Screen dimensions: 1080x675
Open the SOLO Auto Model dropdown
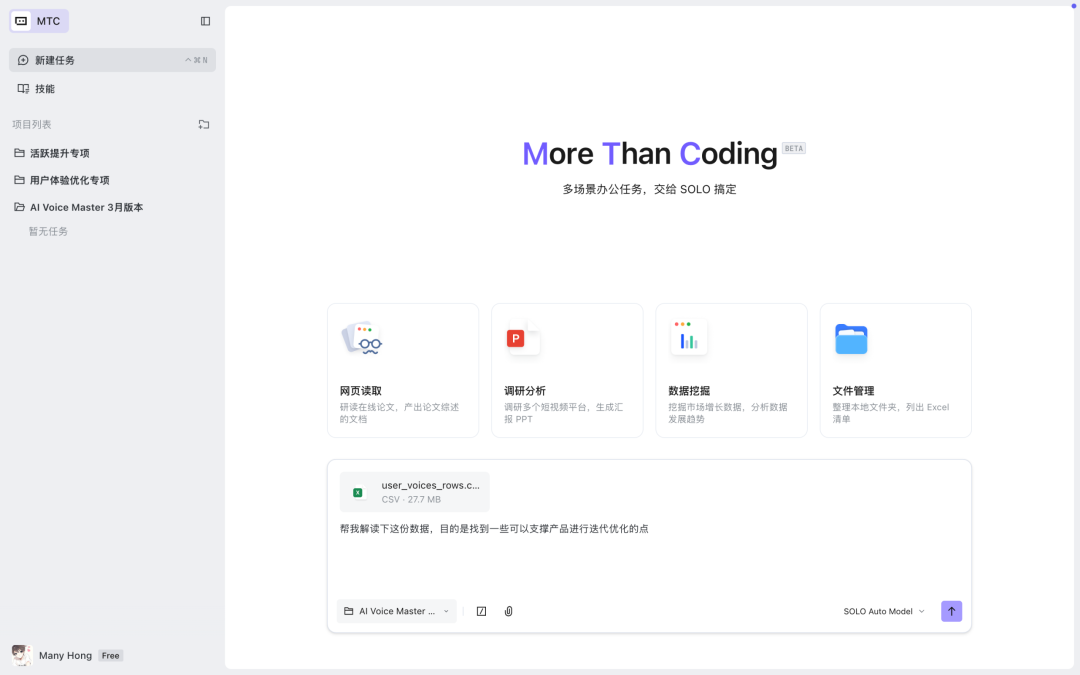click(883, 611)
